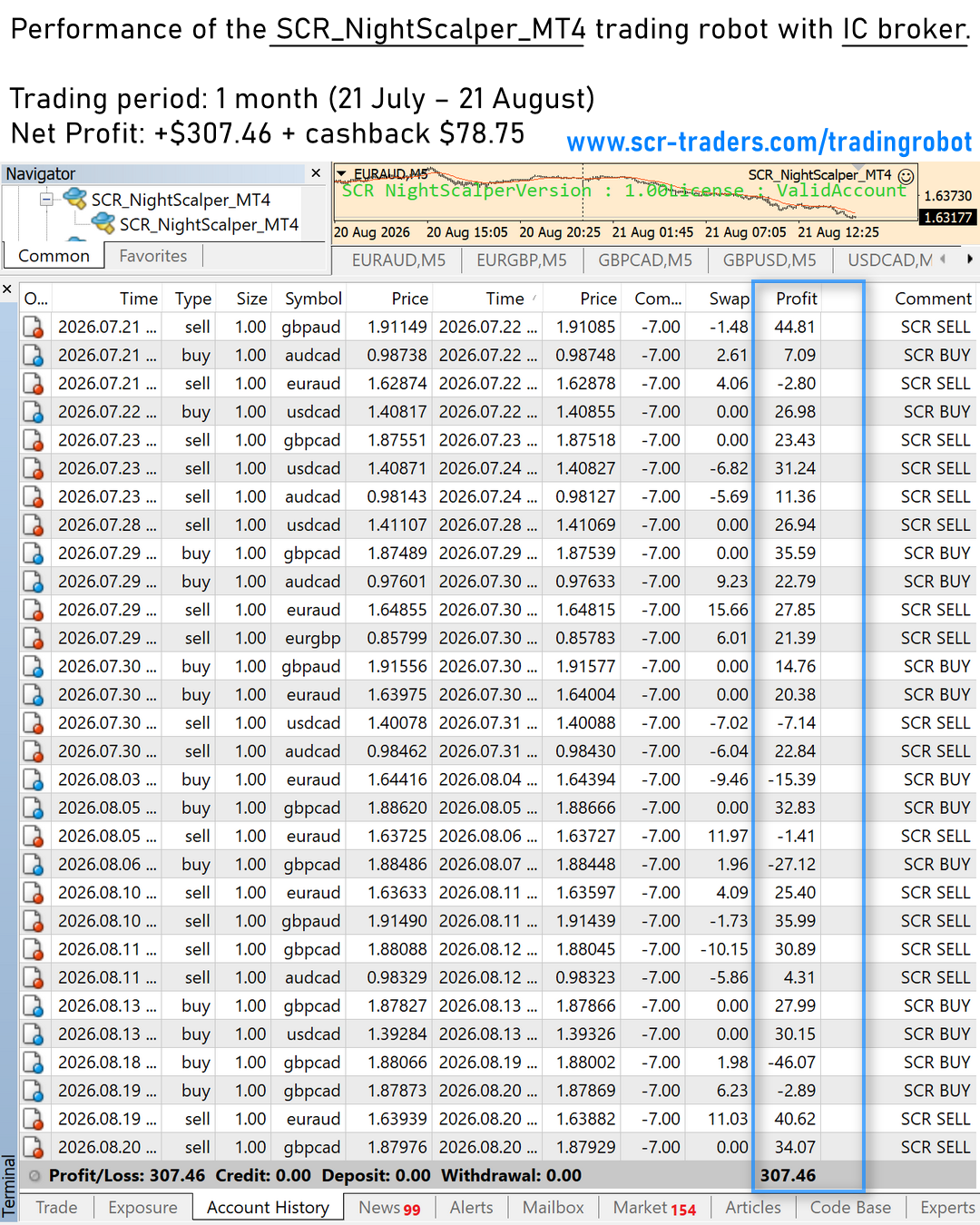Screen dimensions: 980x1225
Task: Collapse the SCR_NightScalper_MT4 tree node
Action: click(x=45, y=200)
